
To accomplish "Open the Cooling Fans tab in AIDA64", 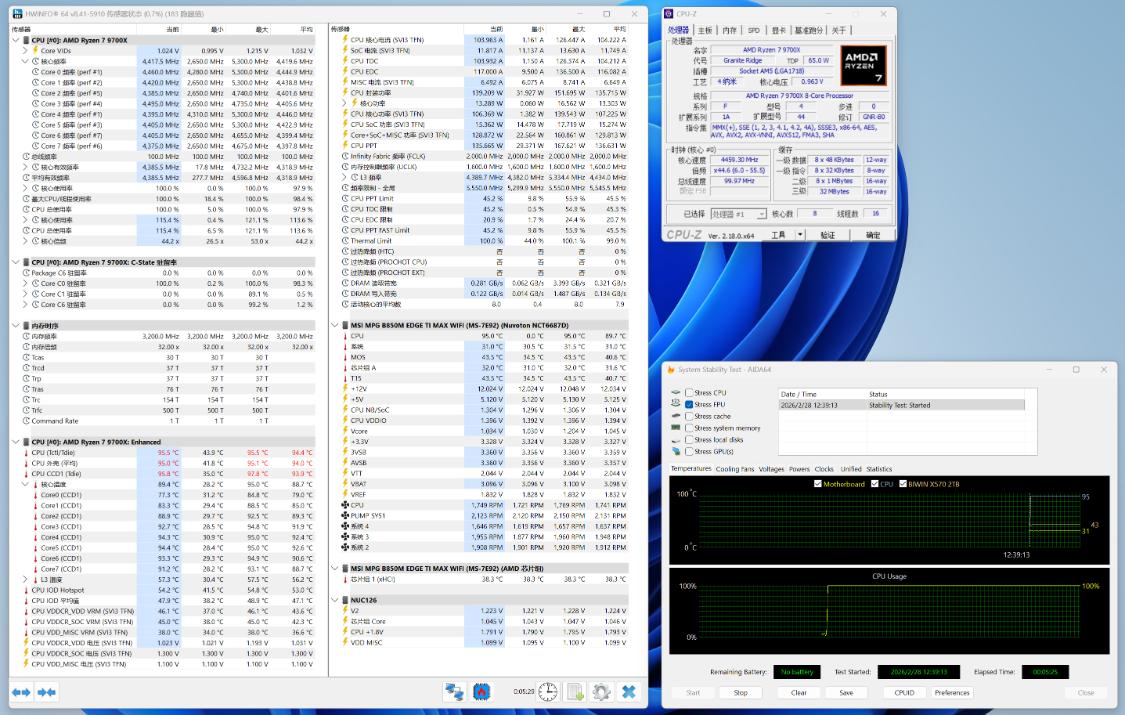I will (735, 468).
